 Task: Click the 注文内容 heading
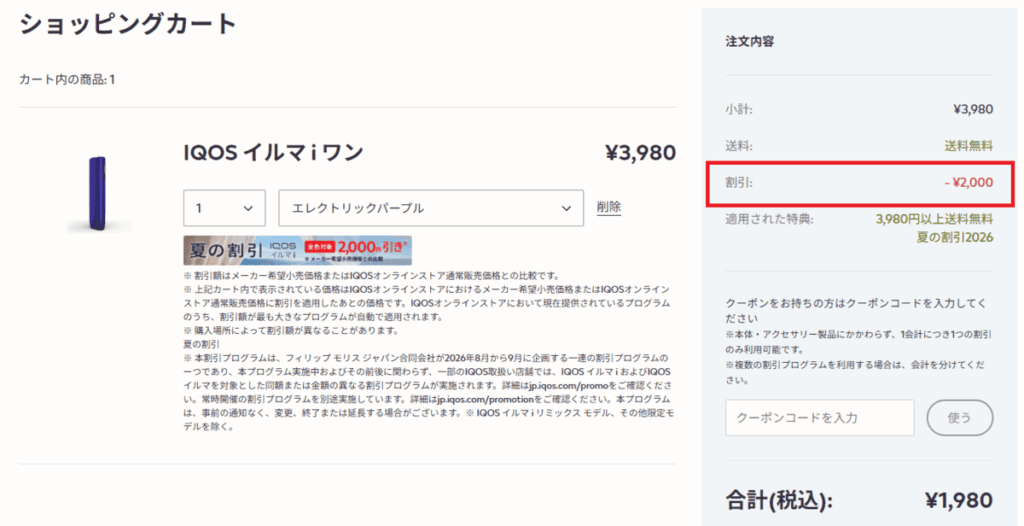pos(750,41)
